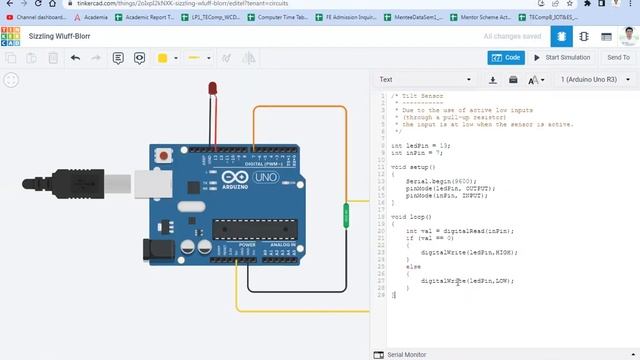The width and height of the screenshot is (640, 360).
Task: Click the Arduino USB cable connector
Action: pyautogui.click(x=78, y=184)
